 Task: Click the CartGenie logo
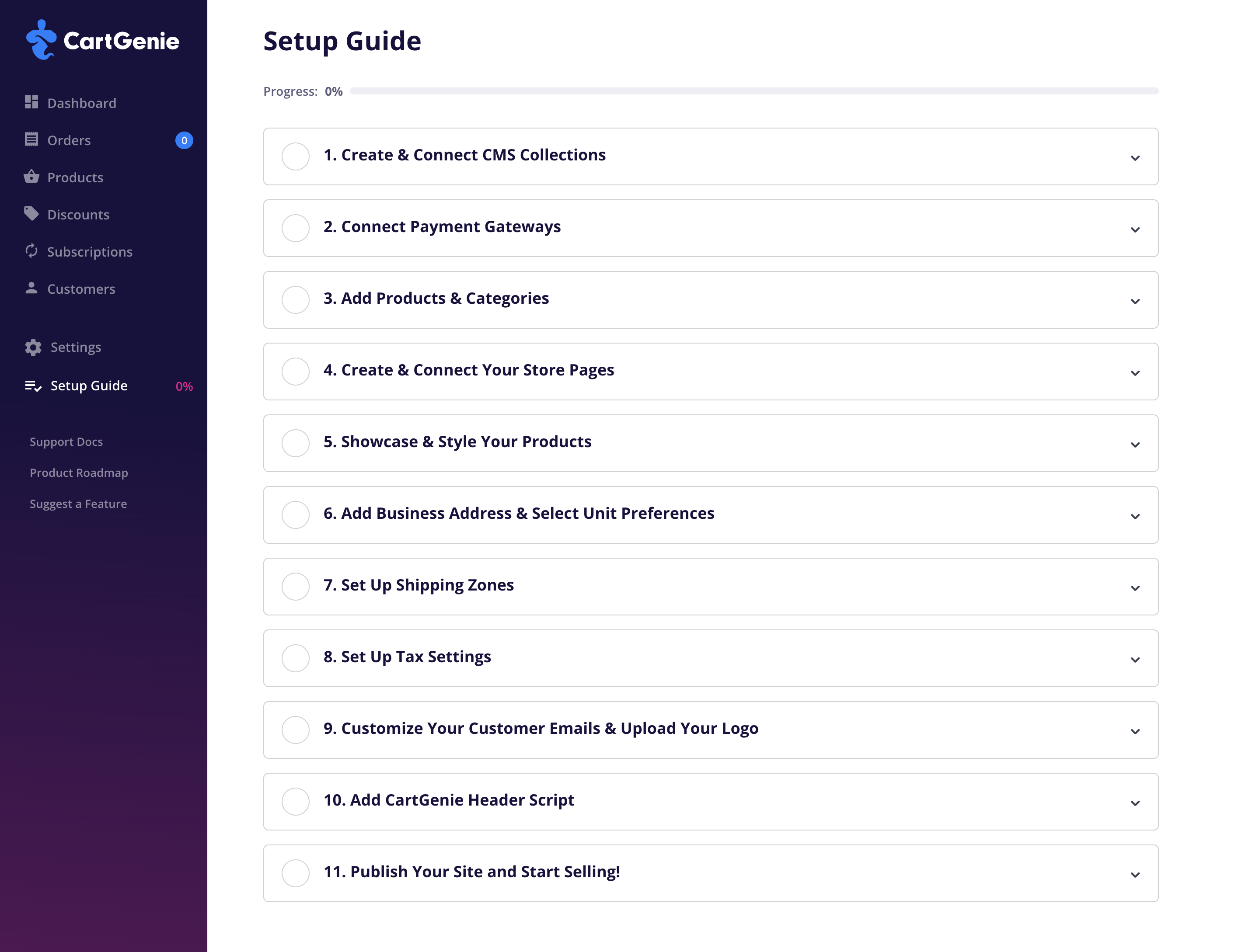tap(103, 40)
